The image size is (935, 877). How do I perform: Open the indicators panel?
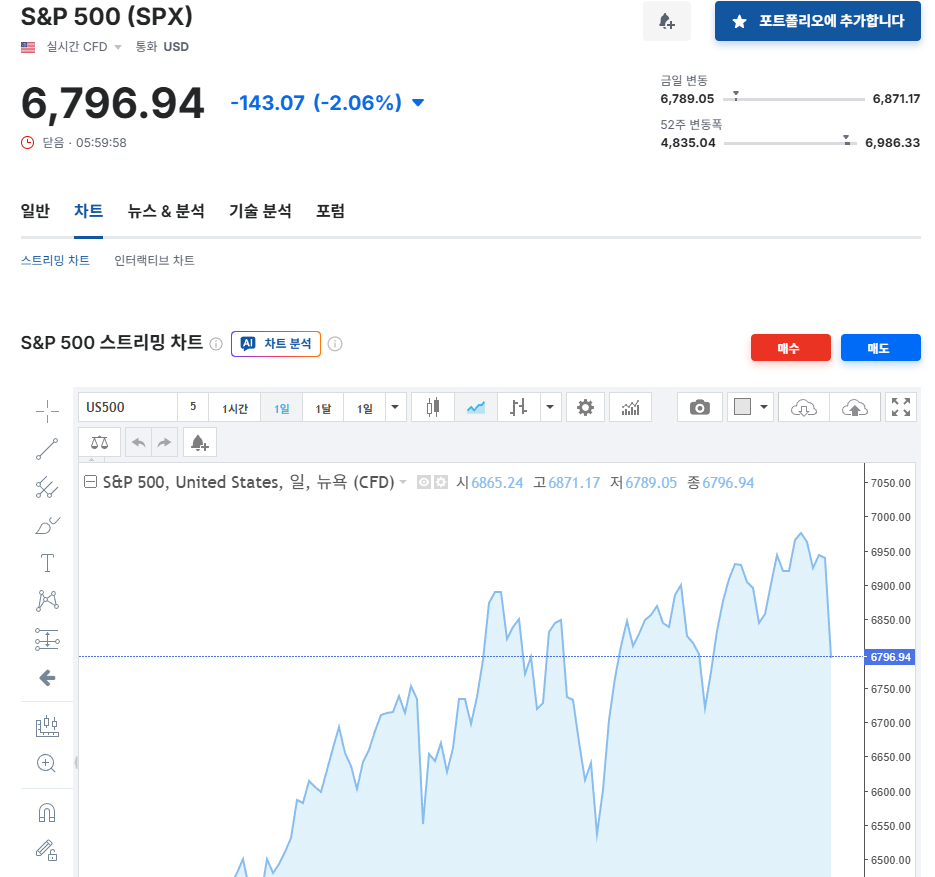(630, 408)
